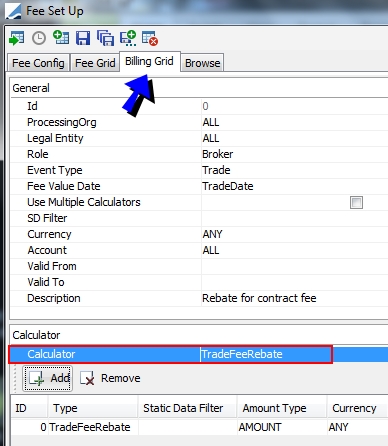This screenshot has height=446, width=388.
Task: Click the empty Valid From field
Action: point(295,266)
